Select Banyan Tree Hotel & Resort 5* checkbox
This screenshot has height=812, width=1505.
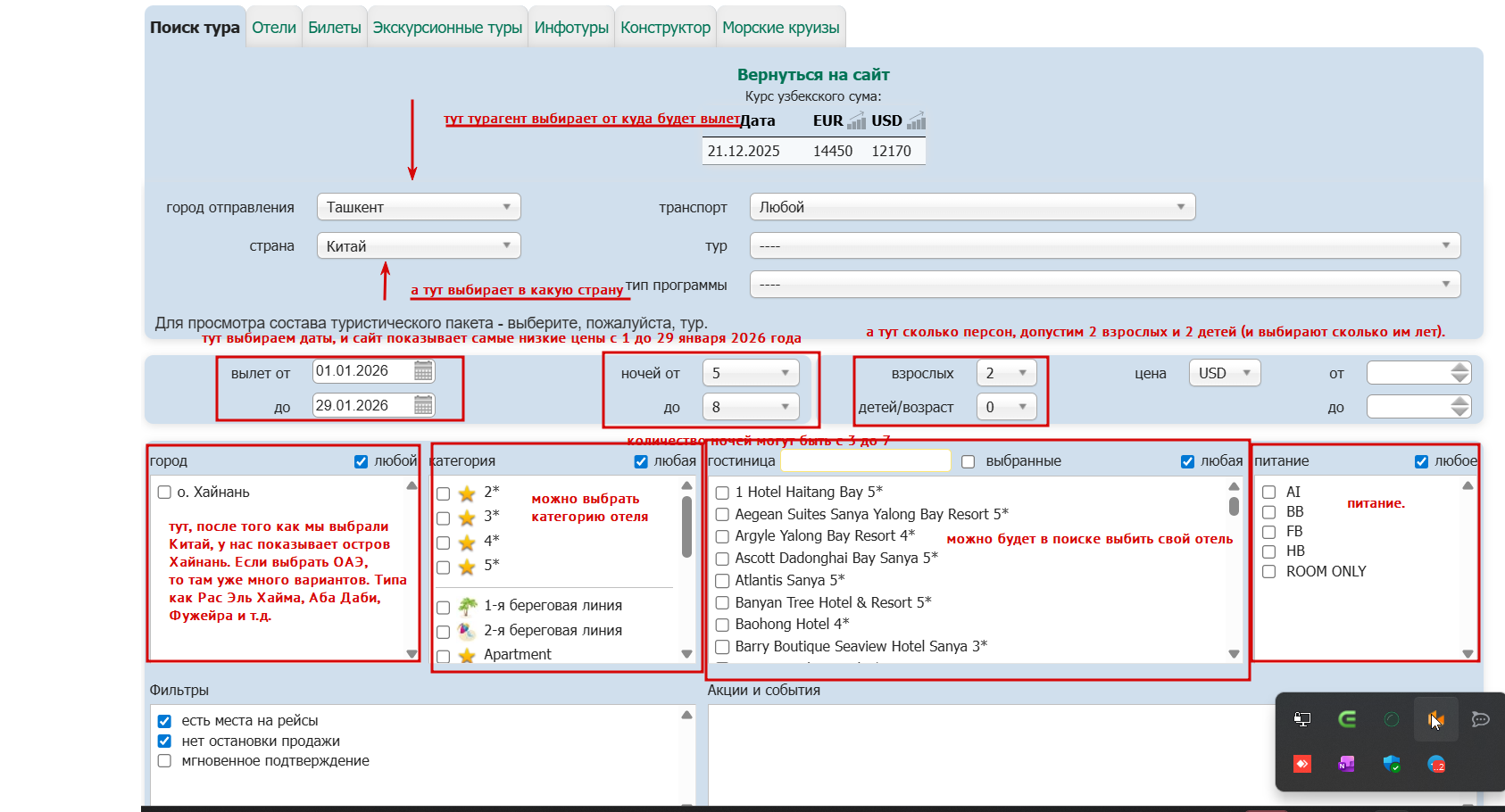click(x=723, y=603)
